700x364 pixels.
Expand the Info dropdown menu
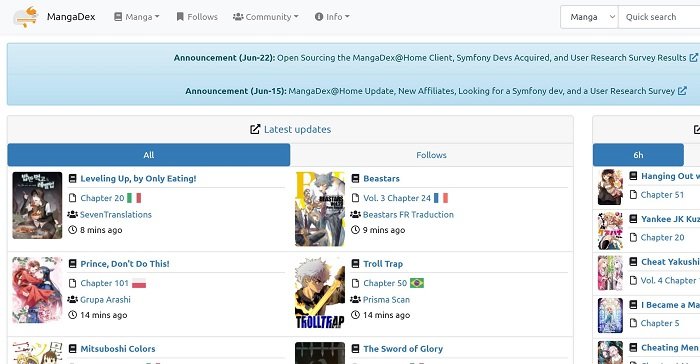[332, 17]
